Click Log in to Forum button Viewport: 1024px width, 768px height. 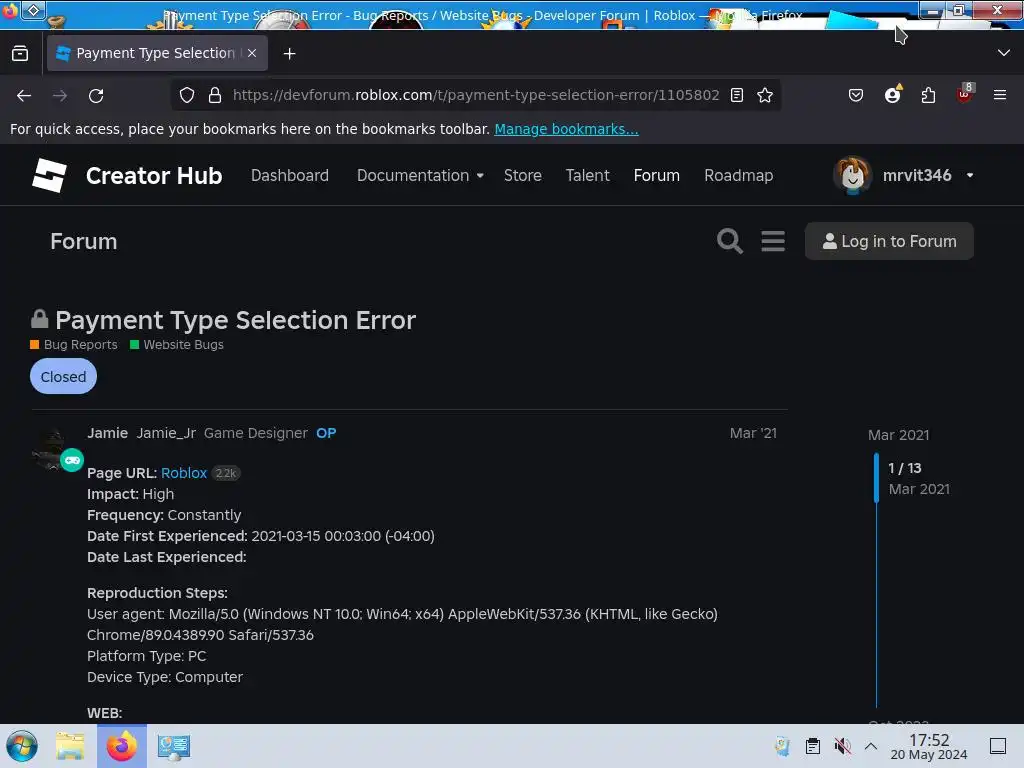click(x=889, y=241)
